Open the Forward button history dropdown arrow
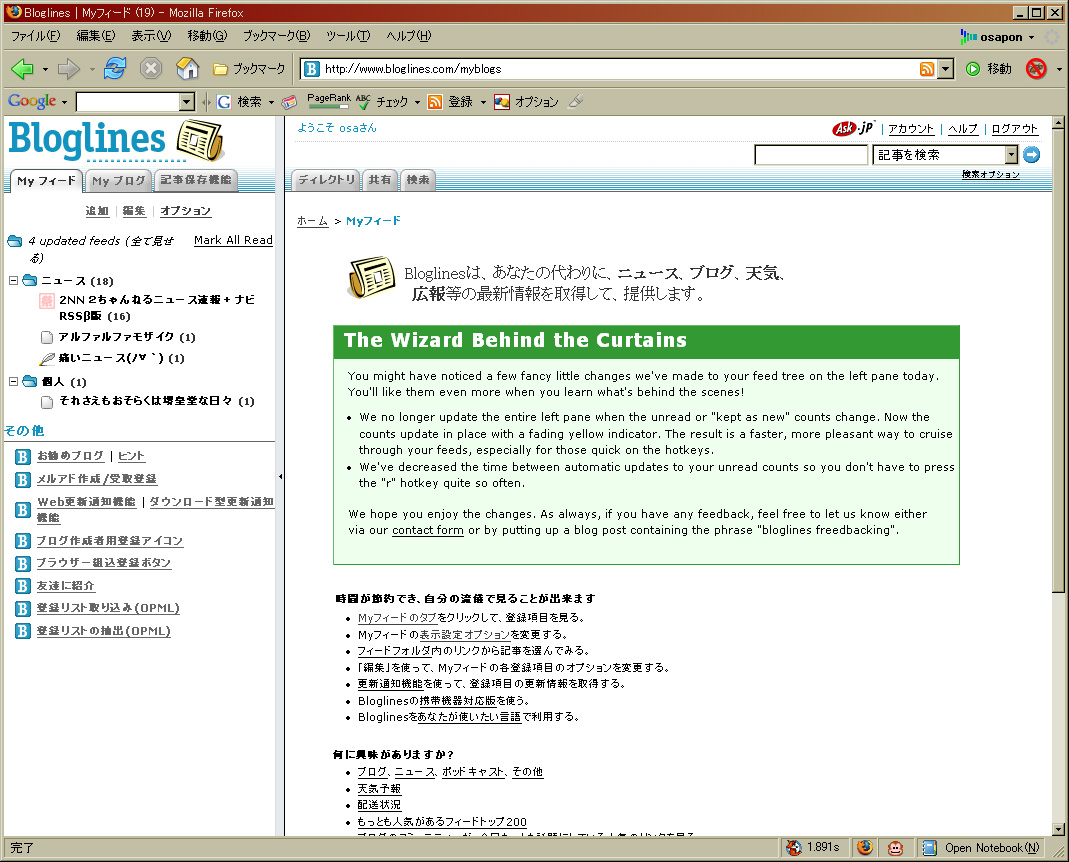The width and height of the screenshot is (1069, 862). pos(91,69)
